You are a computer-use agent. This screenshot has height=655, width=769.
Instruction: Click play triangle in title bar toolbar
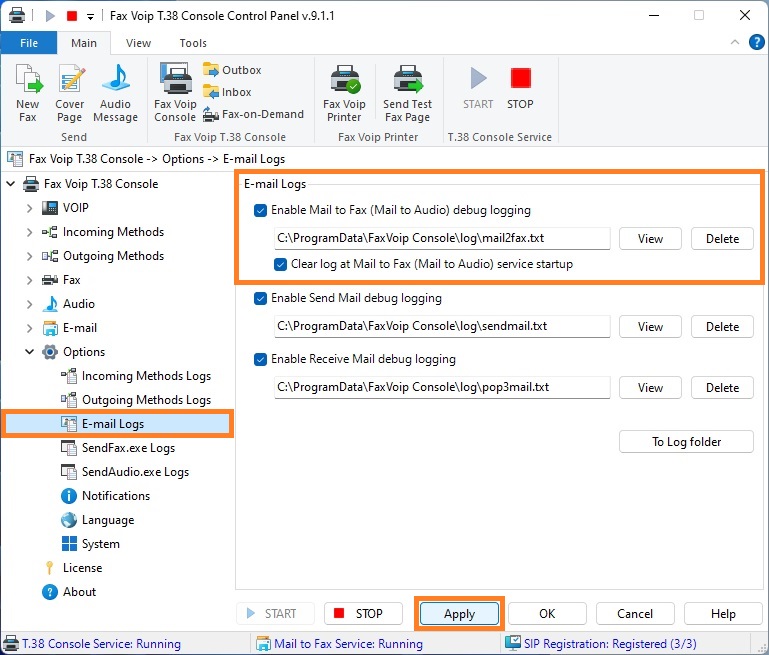click(50, 16)
